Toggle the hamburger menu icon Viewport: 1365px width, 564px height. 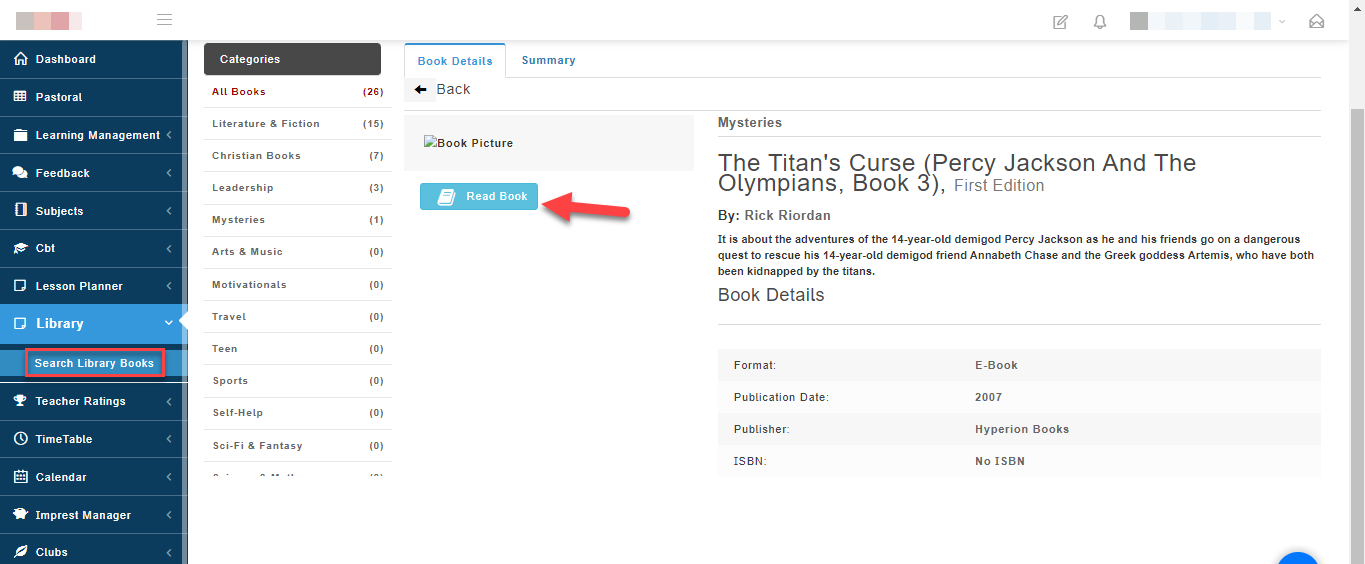click(165, 20)
